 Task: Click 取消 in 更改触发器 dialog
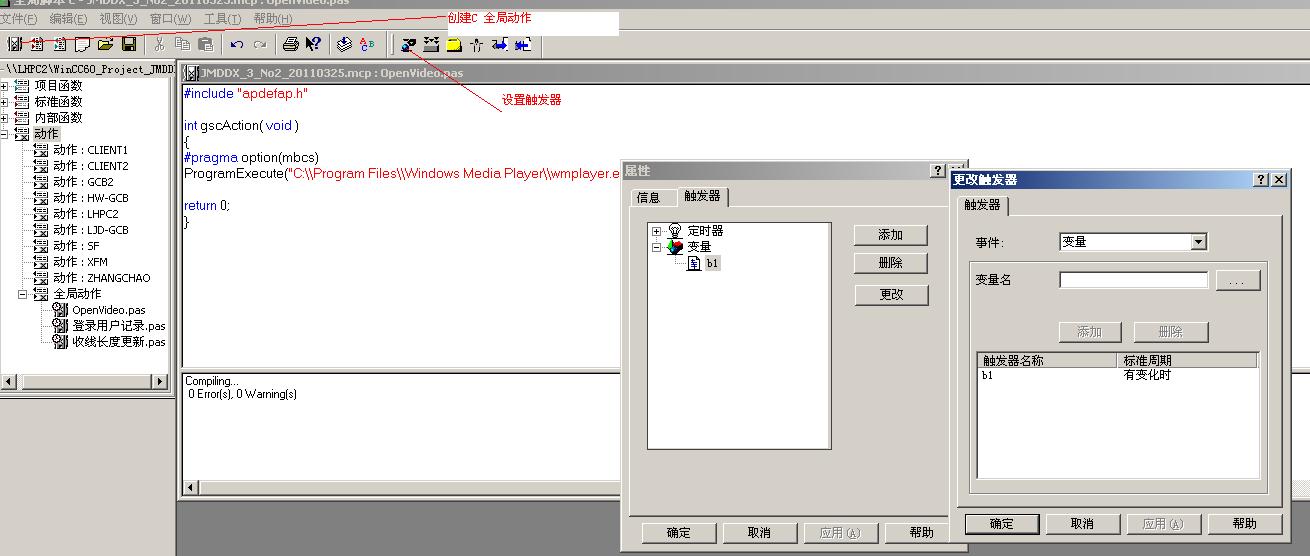[x=1083, y=524]
